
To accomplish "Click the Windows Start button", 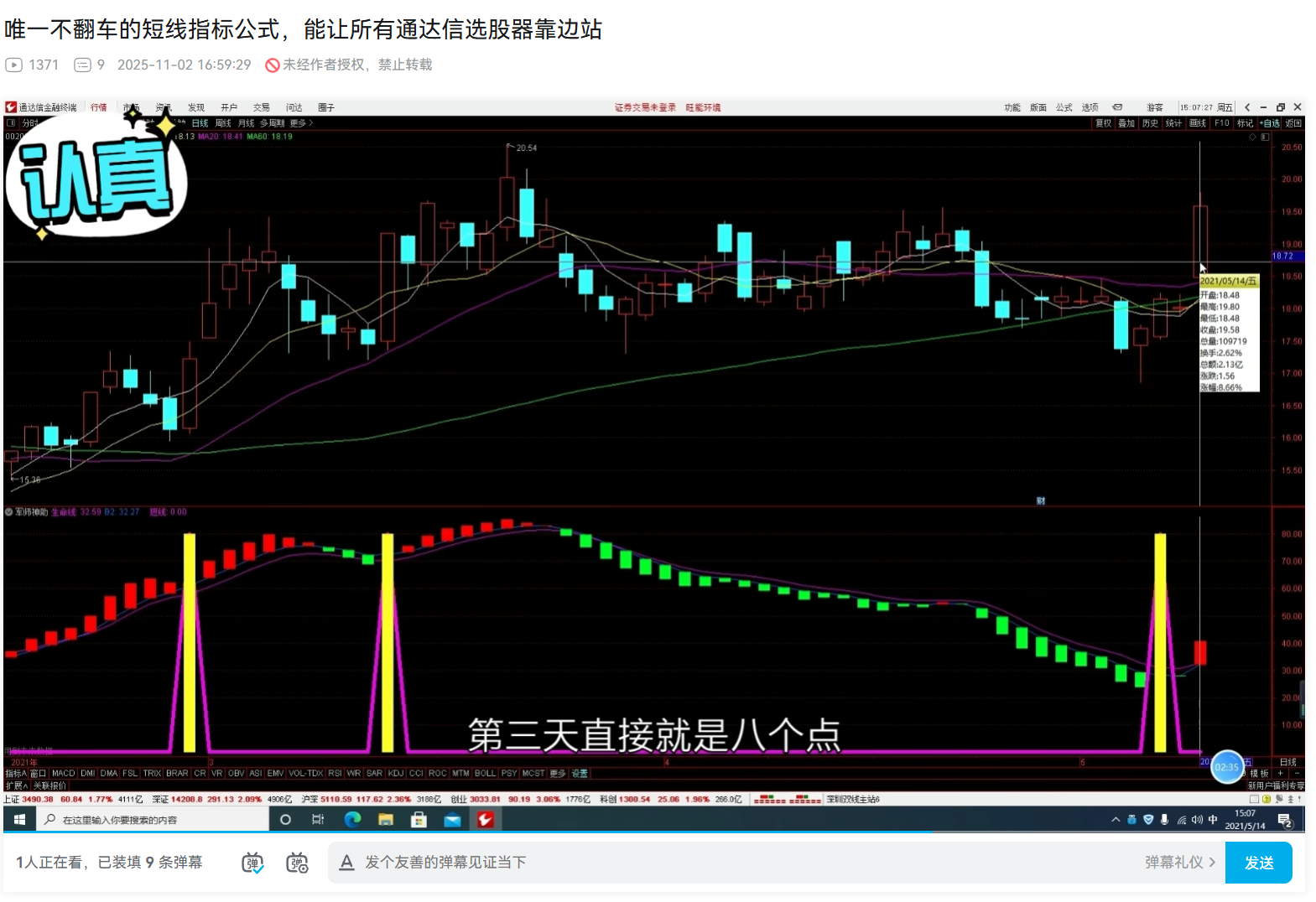I will pyautogui.click(x=19, y=820).
